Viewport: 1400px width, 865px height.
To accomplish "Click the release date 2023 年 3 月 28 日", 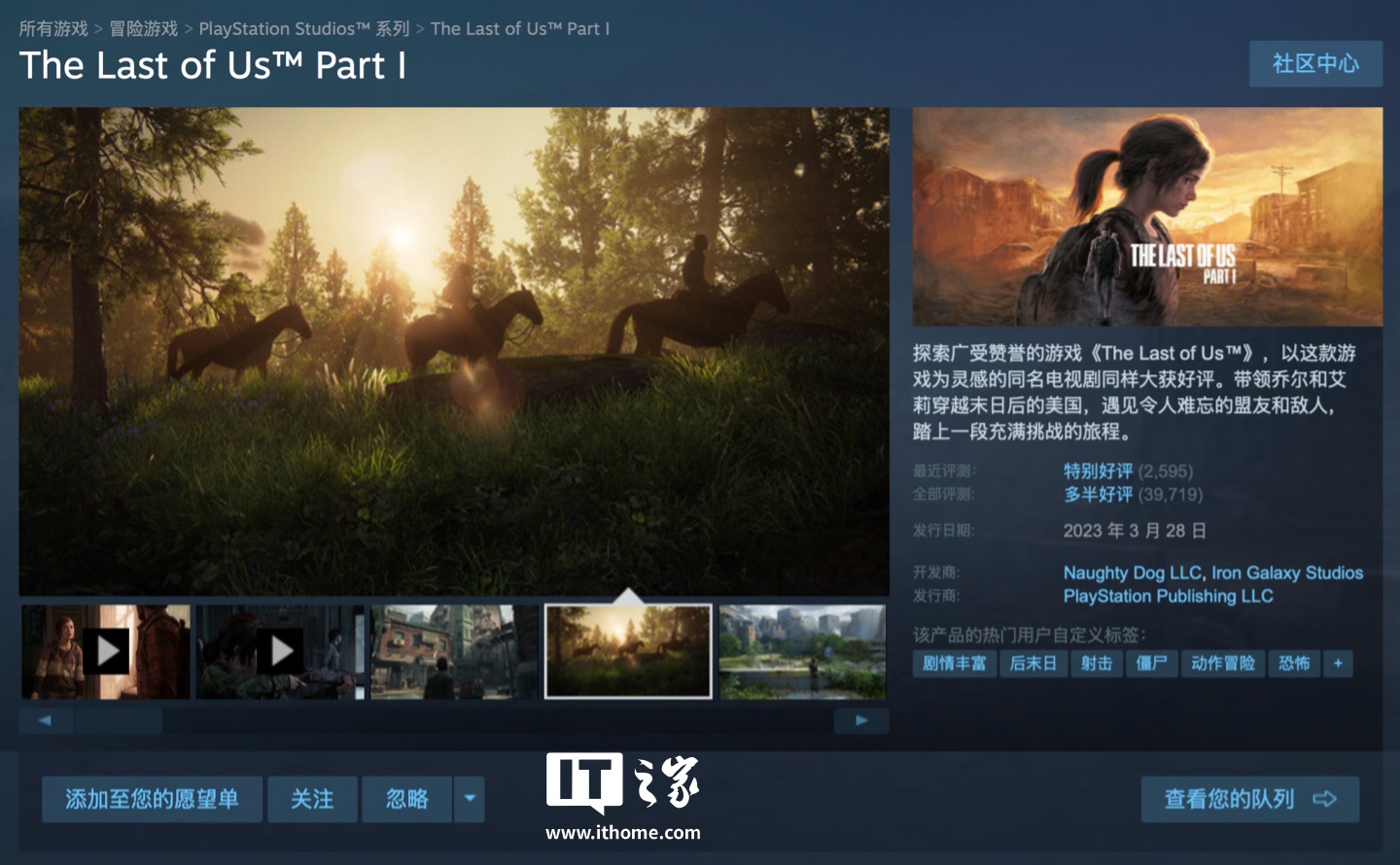I will click(x=1135, y=531).
